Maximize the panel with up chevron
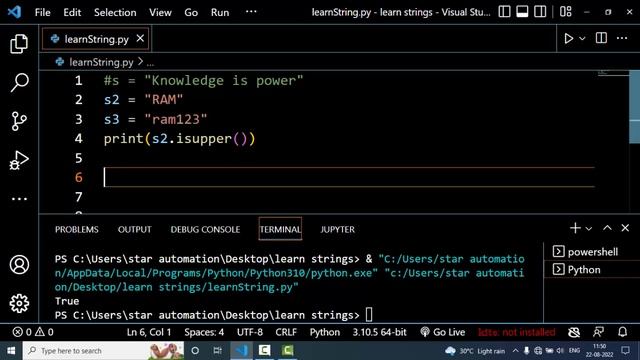Screen dimensions: 640x360 point(607,228)
